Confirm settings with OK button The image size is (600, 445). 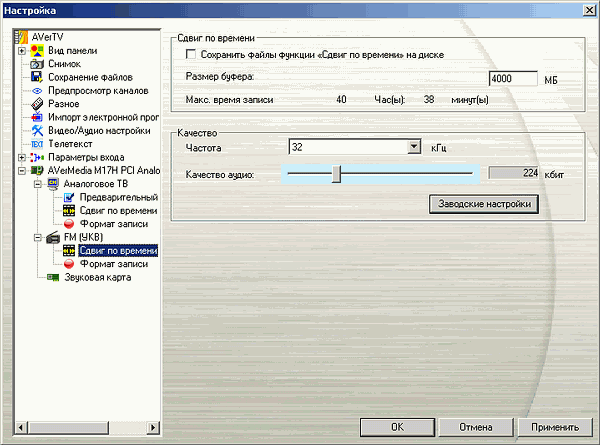397,427
